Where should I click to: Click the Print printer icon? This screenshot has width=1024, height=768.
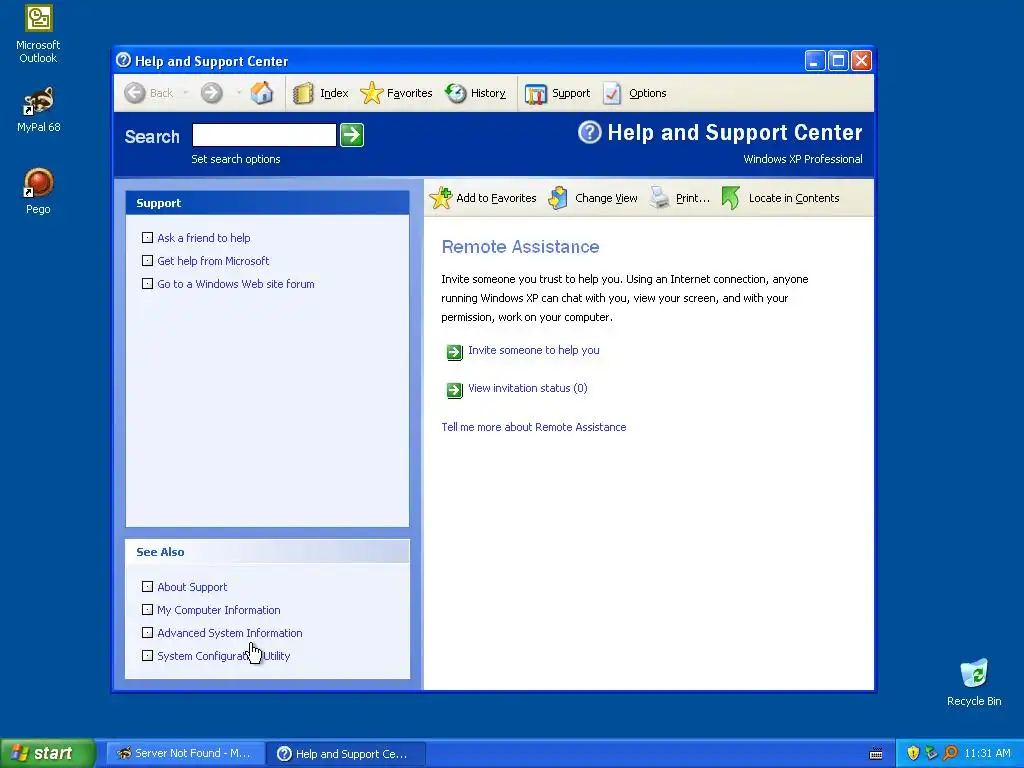[x=660, y=198]
